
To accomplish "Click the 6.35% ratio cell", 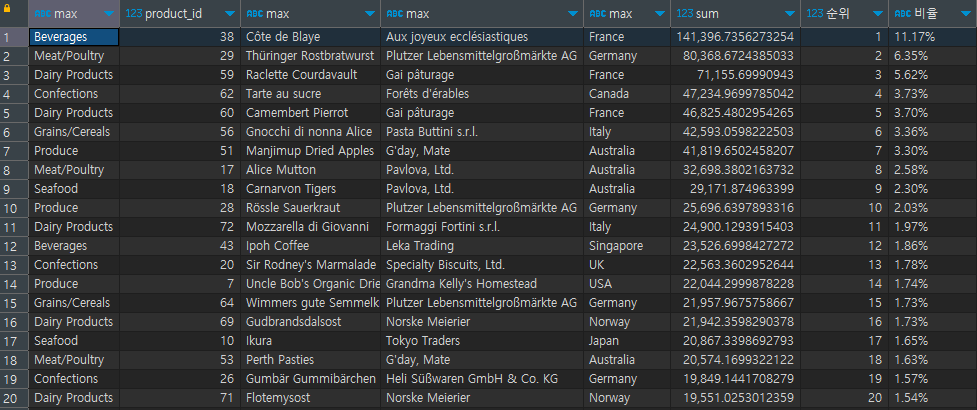I will click(x=933, y=56).
